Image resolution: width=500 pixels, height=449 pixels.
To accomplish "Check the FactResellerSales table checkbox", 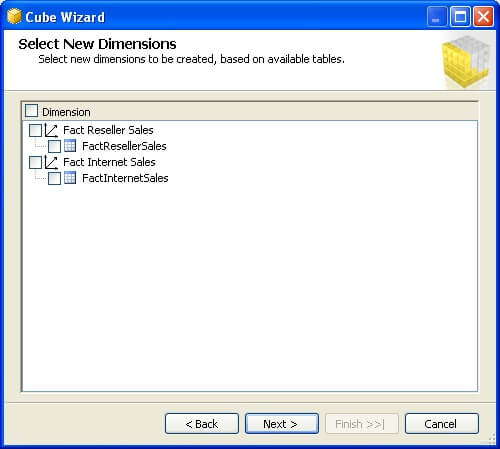I will pyautogui.click(x=54, y=146).
